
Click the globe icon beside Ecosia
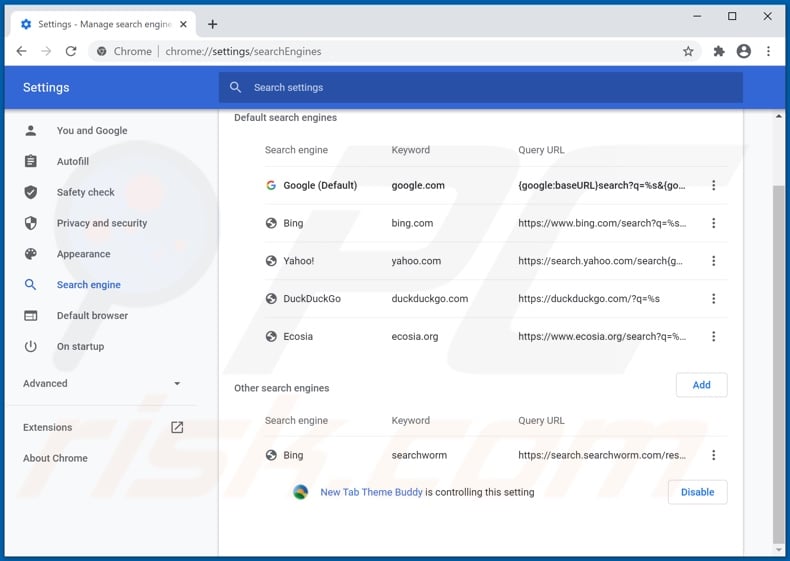pos(271,337)
